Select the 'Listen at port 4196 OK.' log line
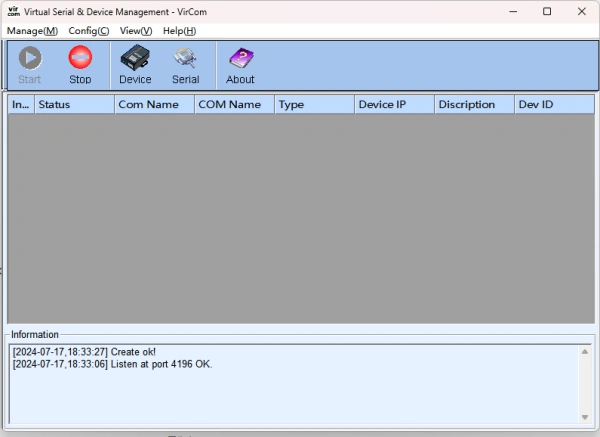This screenshot has width=600, height=437. pos(112,364)
